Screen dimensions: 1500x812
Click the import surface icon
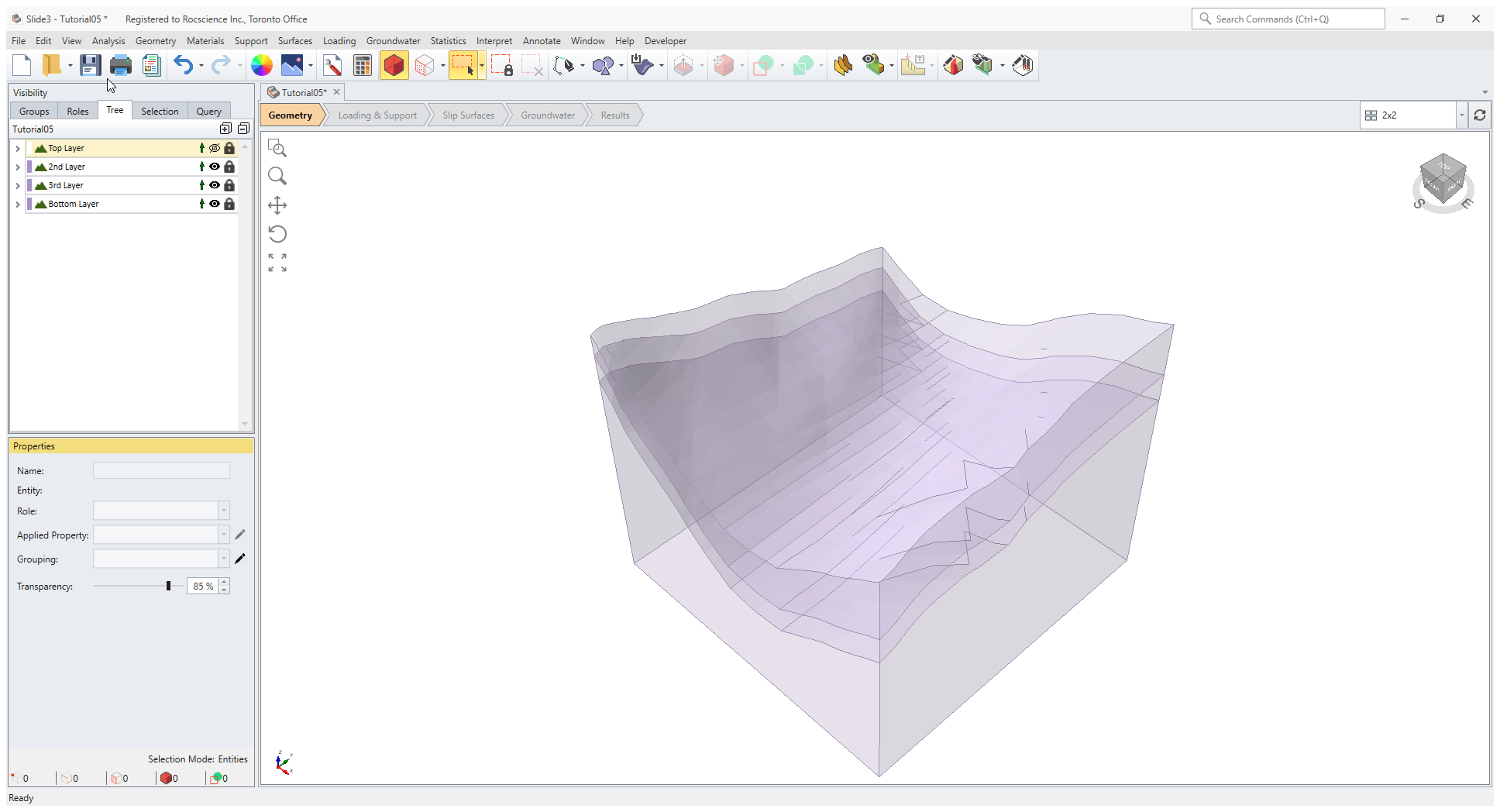coord(642,66)
